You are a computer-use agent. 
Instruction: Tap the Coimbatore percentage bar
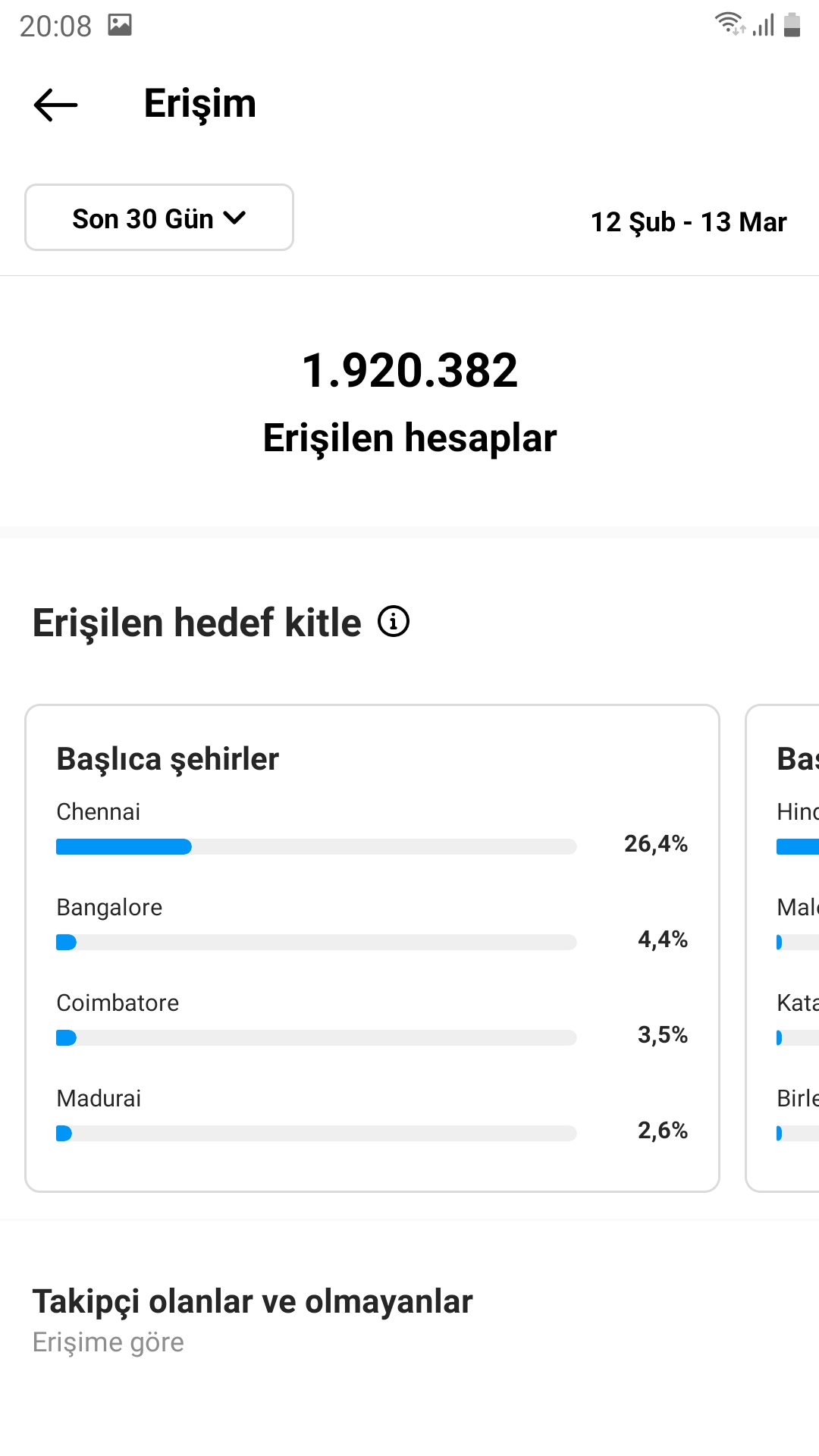coord(316,1037)
